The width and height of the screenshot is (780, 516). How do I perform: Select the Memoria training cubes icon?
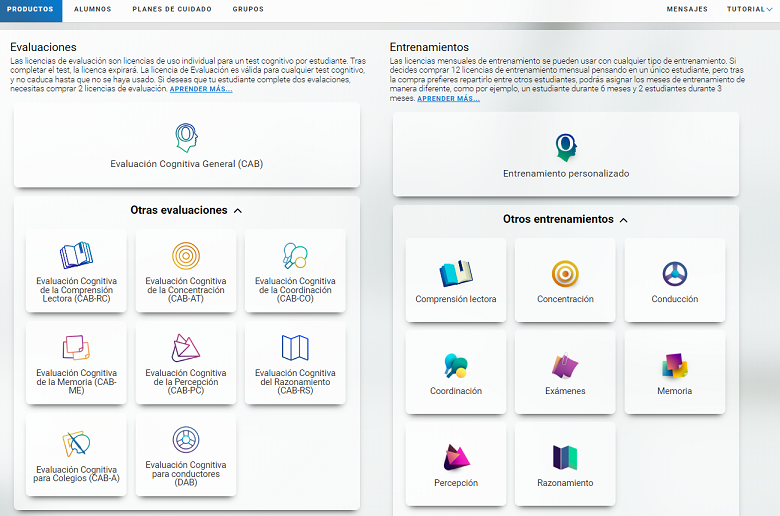point(675,366)
